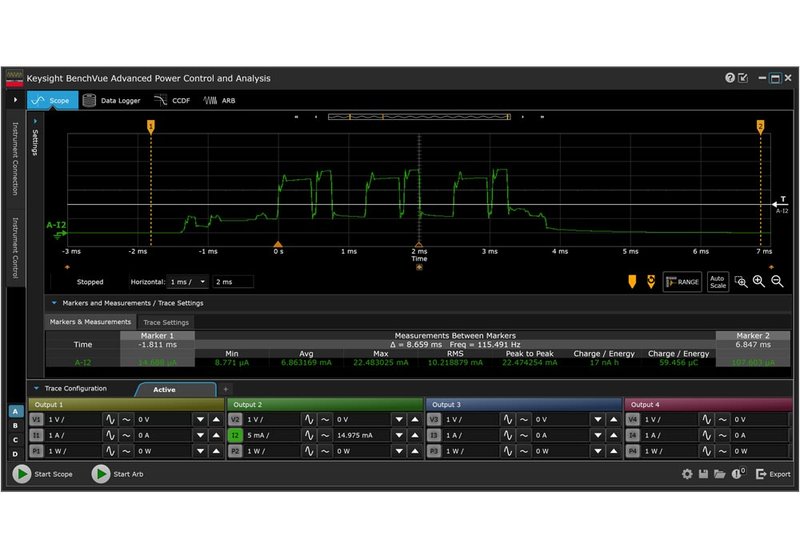Collapse Markers and Measurements section
The image size is (800, 560).
pyautogui.click(x=54, y=303)
